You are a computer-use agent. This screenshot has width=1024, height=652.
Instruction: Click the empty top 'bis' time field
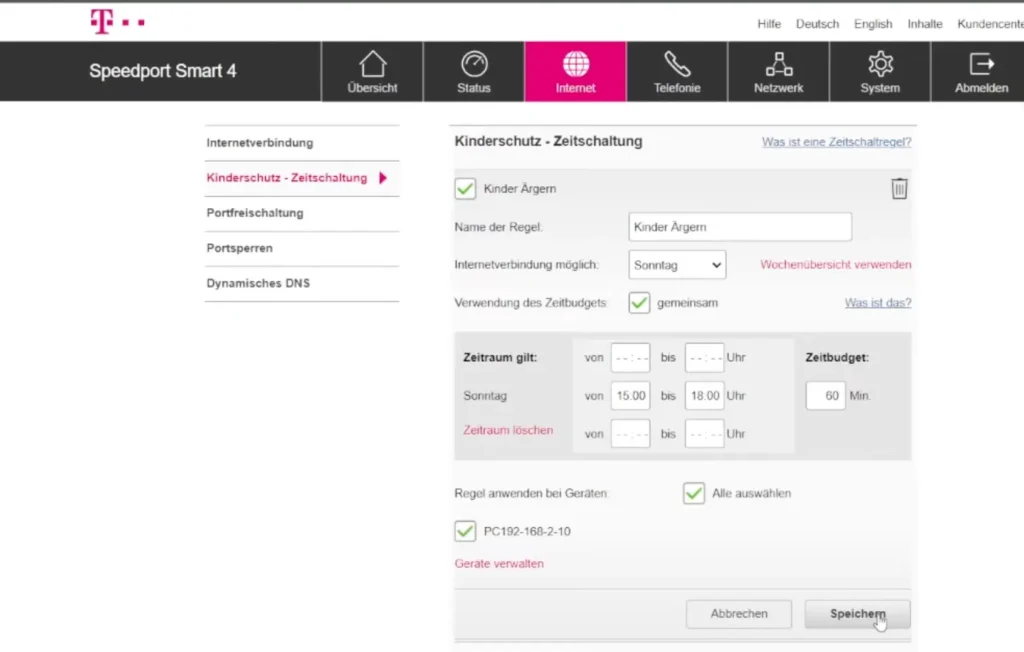[705, 358]
